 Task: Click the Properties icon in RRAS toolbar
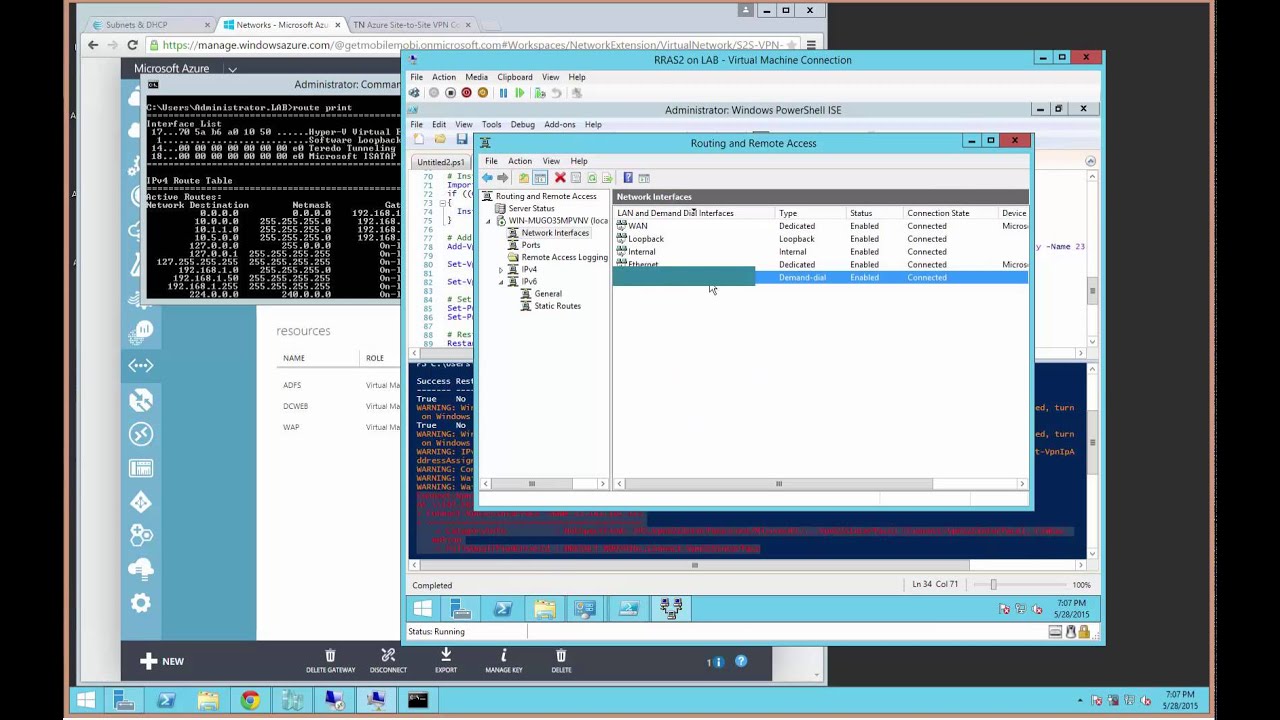pos(576,178)
